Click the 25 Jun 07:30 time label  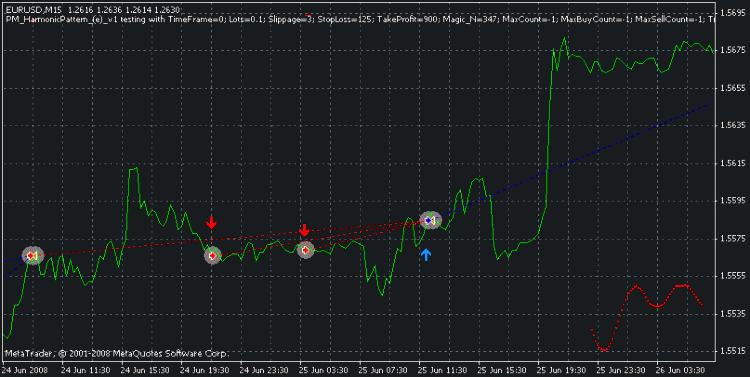pyautogui.click(x=383, y=370)
